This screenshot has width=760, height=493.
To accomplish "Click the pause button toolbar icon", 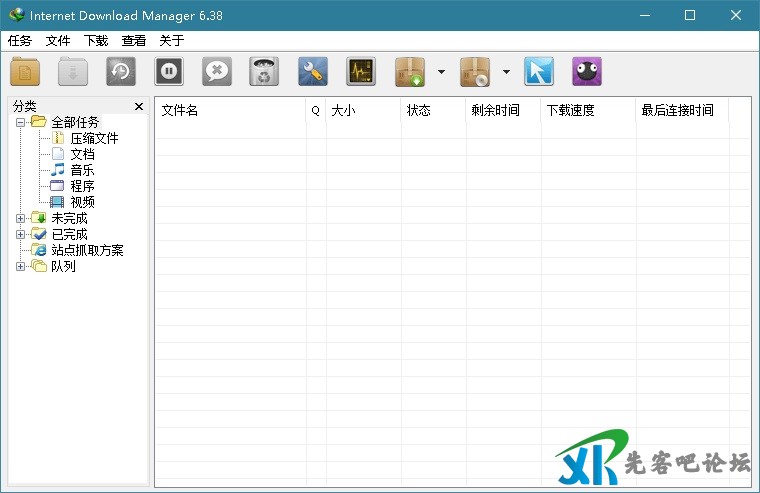I will (x=169, y=72).
